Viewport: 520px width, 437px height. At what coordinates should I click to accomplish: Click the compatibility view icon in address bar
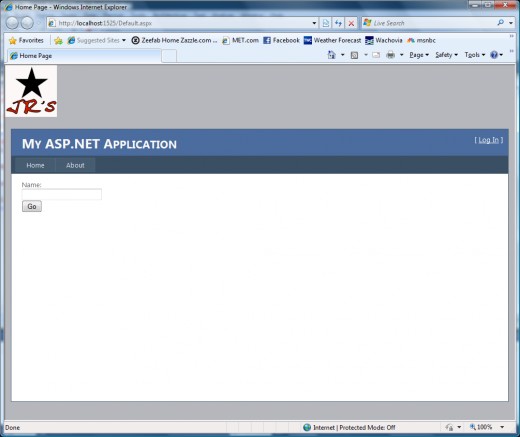coord(326,23)
